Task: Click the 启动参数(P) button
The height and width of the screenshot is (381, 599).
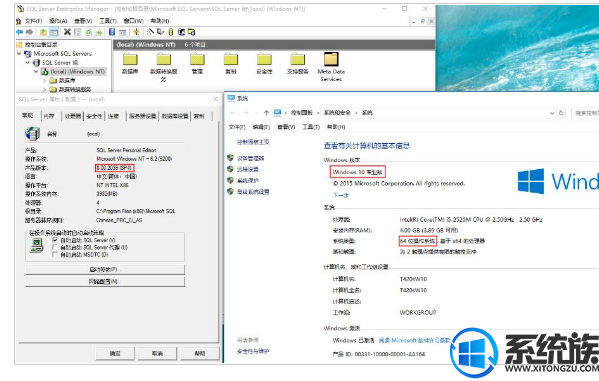Action: coord(105,270)
